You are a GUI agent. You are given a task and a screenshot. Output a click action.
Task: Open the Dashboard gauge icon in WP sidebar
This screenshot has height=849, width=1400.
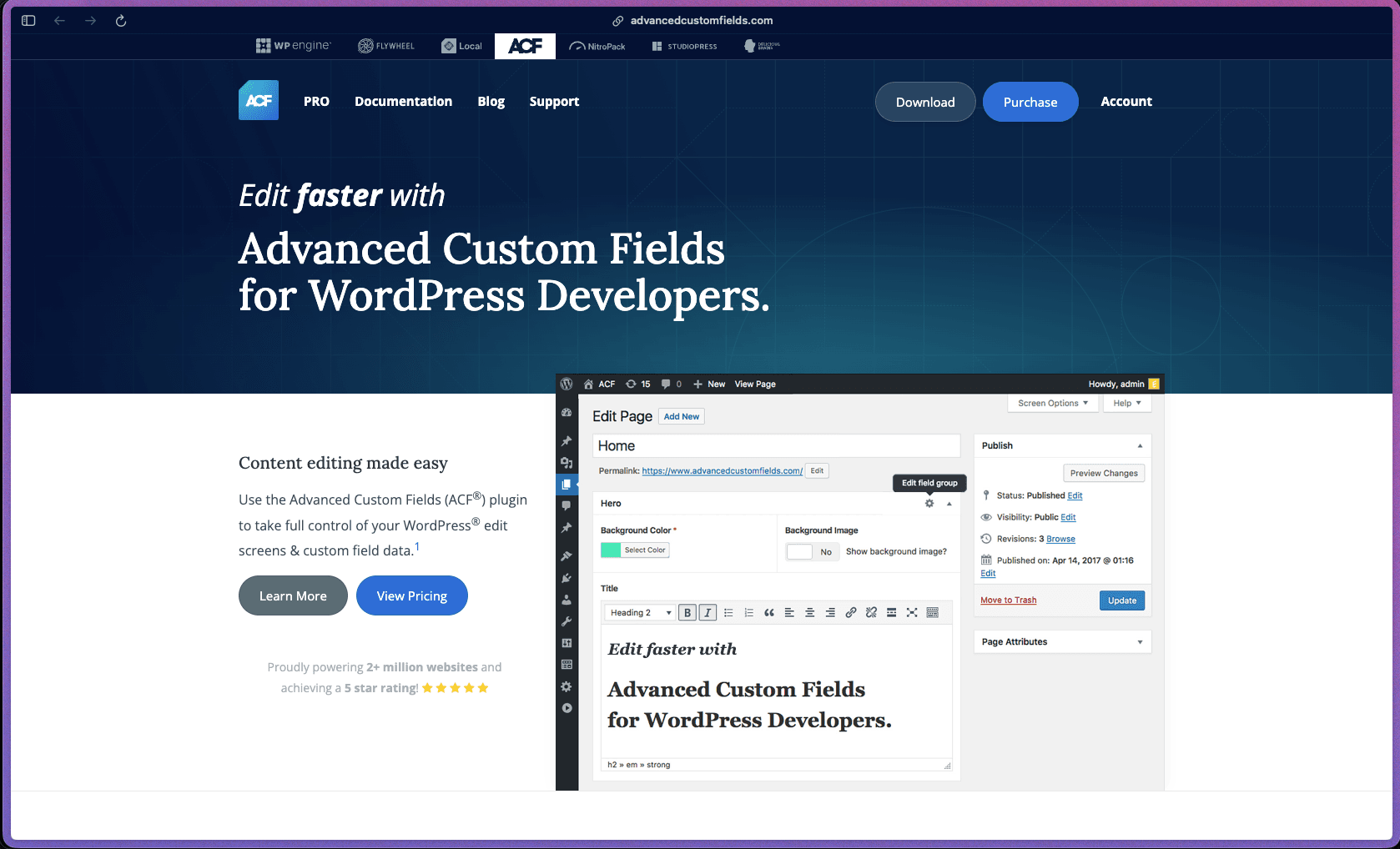tap(567, 413)
